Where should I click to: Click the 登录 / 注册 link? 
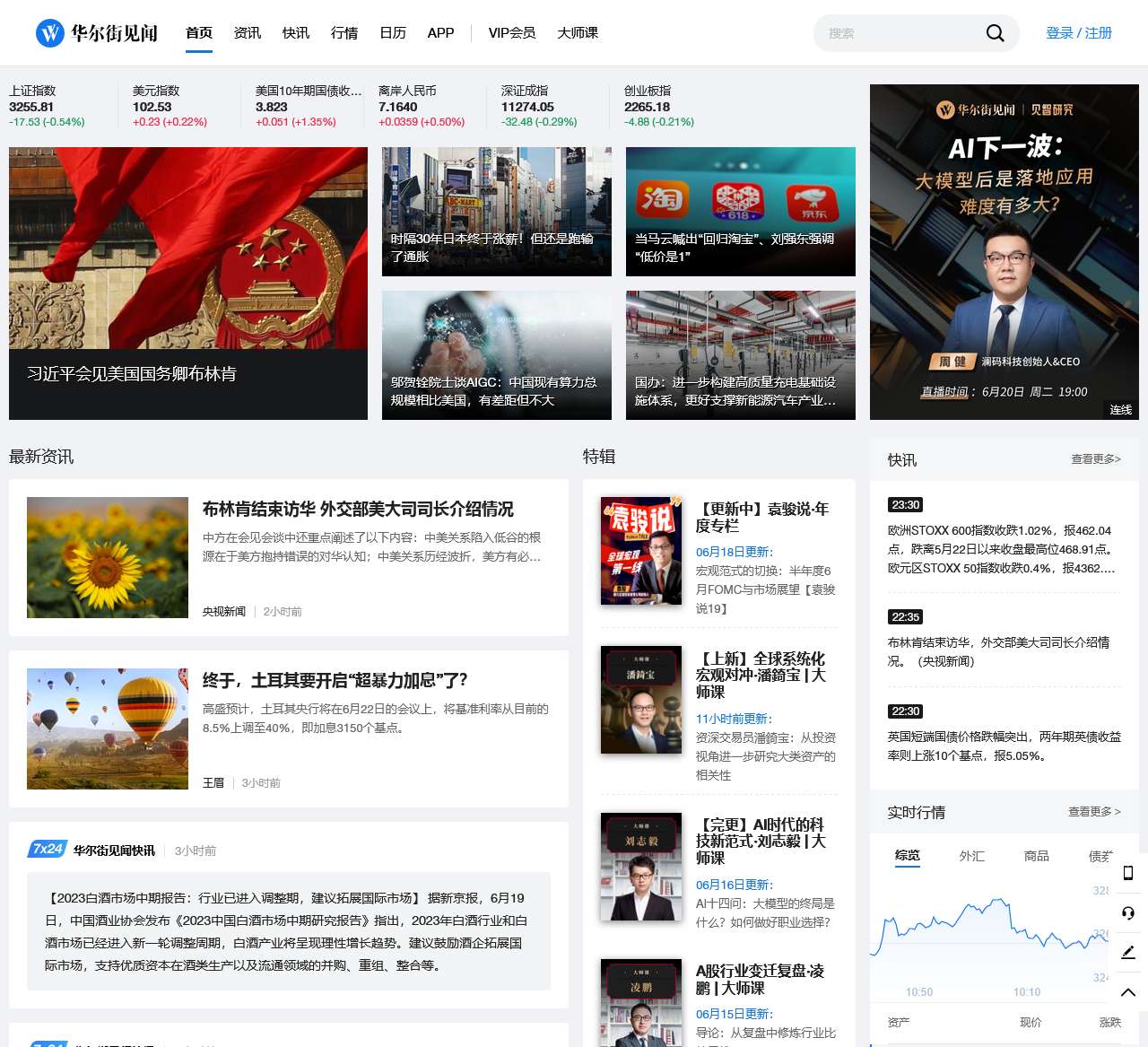[1079, 33]
